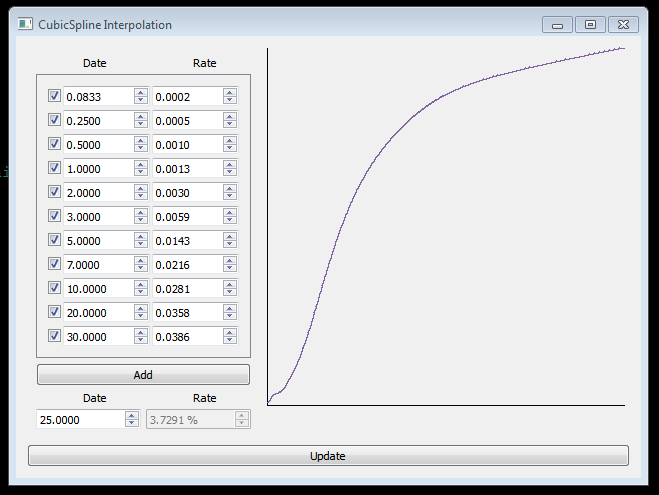Viewport: 659px width, 495px height.
Task: Increment the 3.0000 date spinner
Action: (141, 212)
